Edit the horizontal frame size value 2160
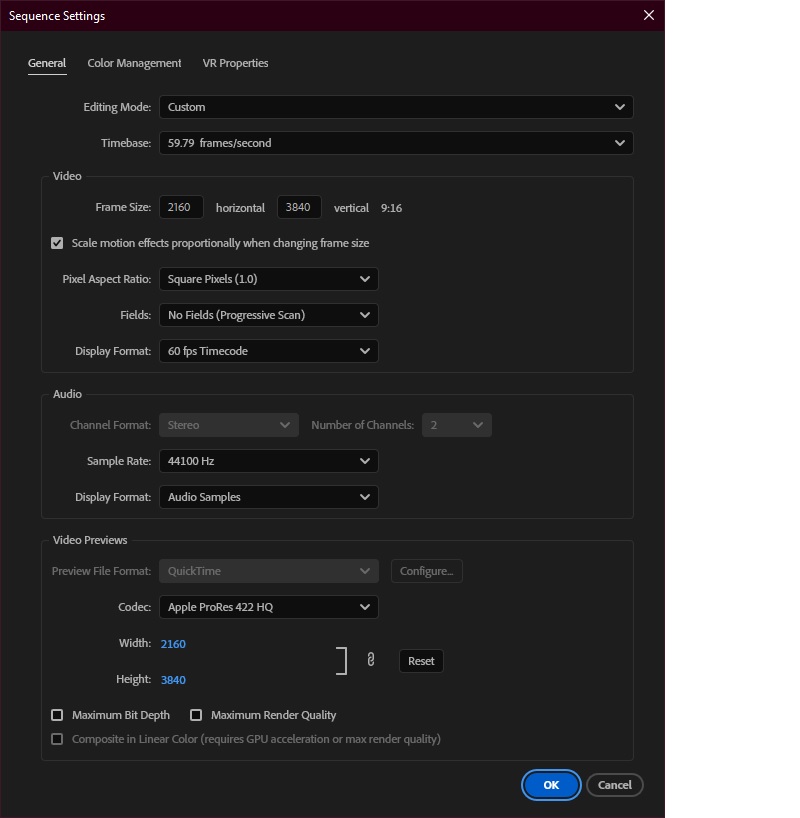Viewport: 800px width, 818px height. pyautogui.click(x=181, y=207)
